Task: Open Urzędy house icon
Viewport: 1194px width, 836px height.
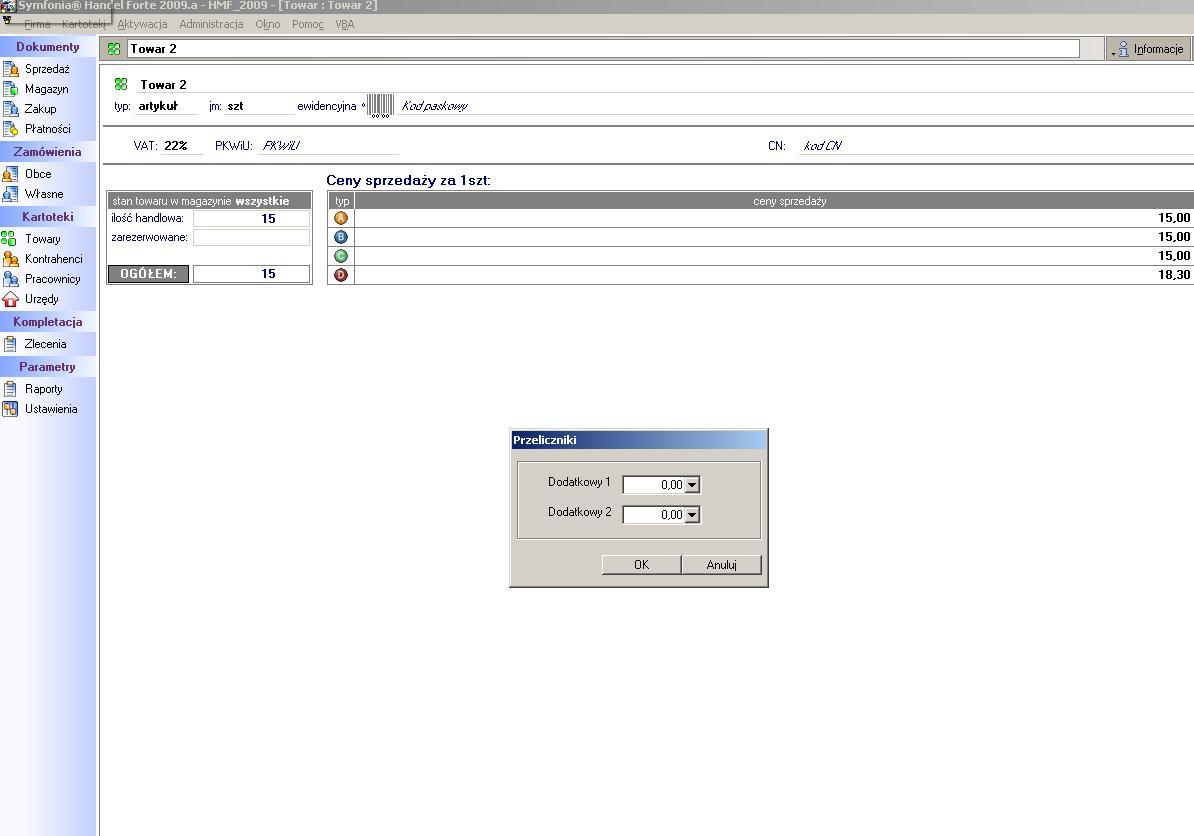Action: click(x=11, y=298)
